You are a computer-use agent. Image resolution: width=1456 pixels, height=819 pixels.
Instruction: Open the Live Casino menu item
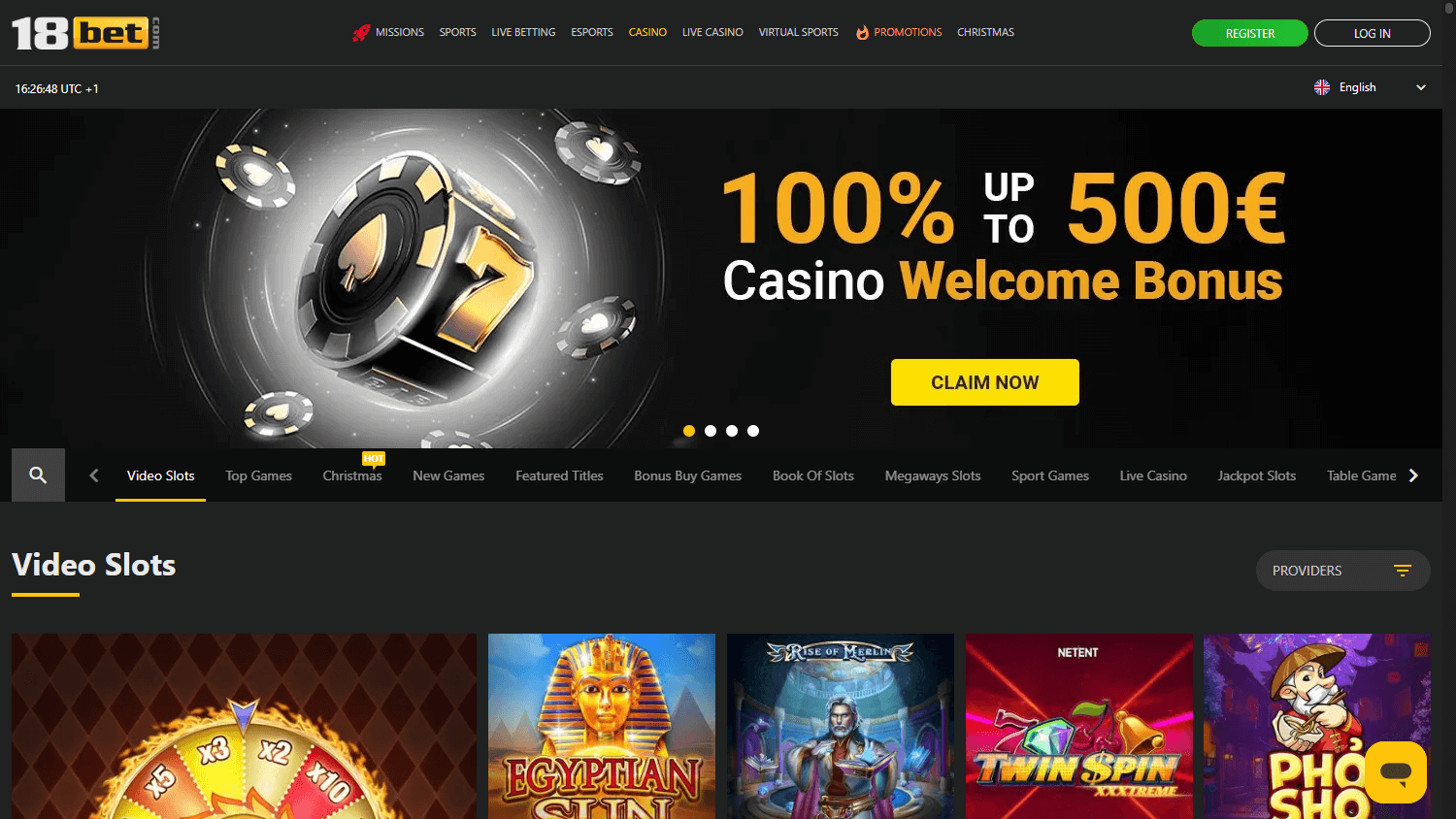pyautogui.click(x=712, y=32)
